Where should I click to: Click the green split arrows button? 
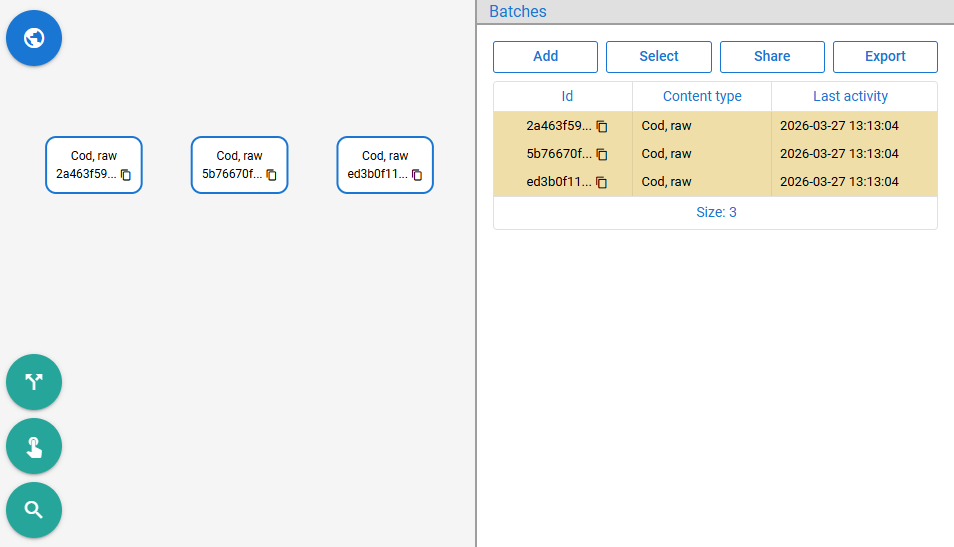(34, 382)
